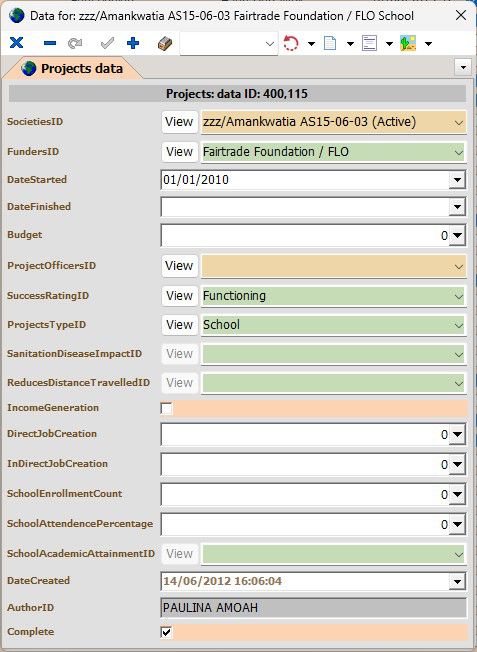Screen dimensions: 477x652
Task: Click the DateFinished input field
Action: pyautogui.click(x=305, y=207)
